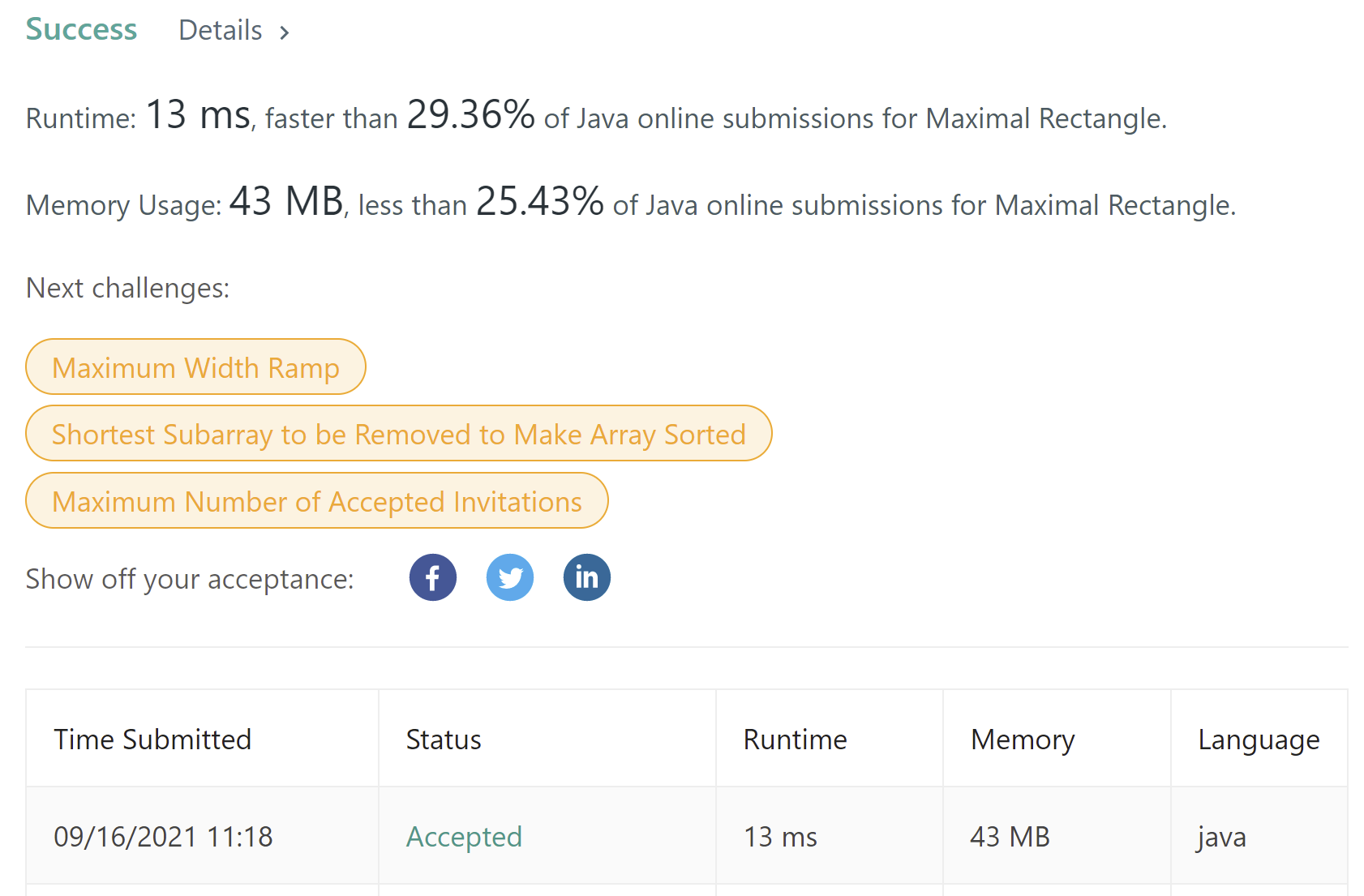The height and width of the screenshot is (896, 1364).
Task: Share acceptance on LinkedIn icon
Action: [586, 577]
